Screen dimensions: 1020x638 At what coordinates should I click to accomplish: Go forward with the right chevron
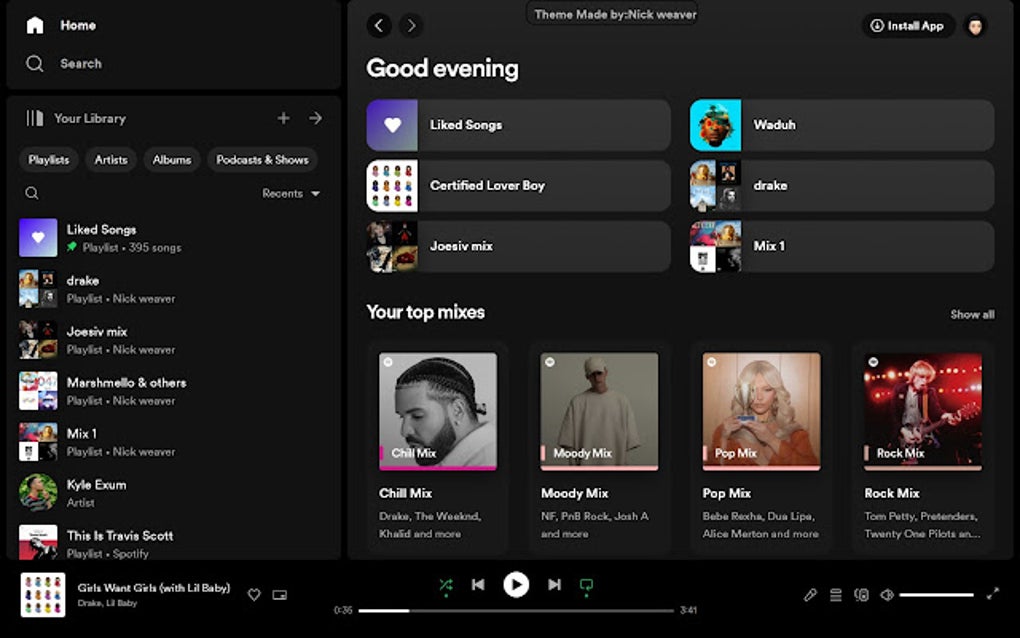411,25
